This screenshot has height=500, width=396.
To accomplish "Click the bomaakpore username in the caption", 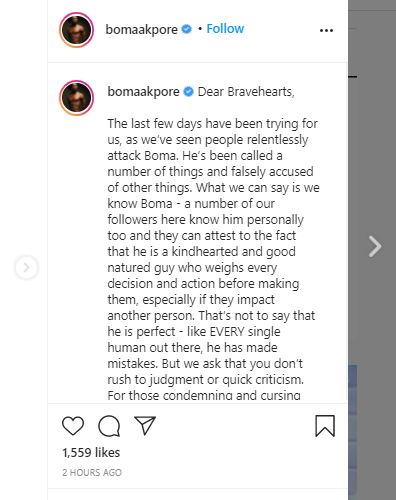I will pyautogui.click(x=143, y=92).
